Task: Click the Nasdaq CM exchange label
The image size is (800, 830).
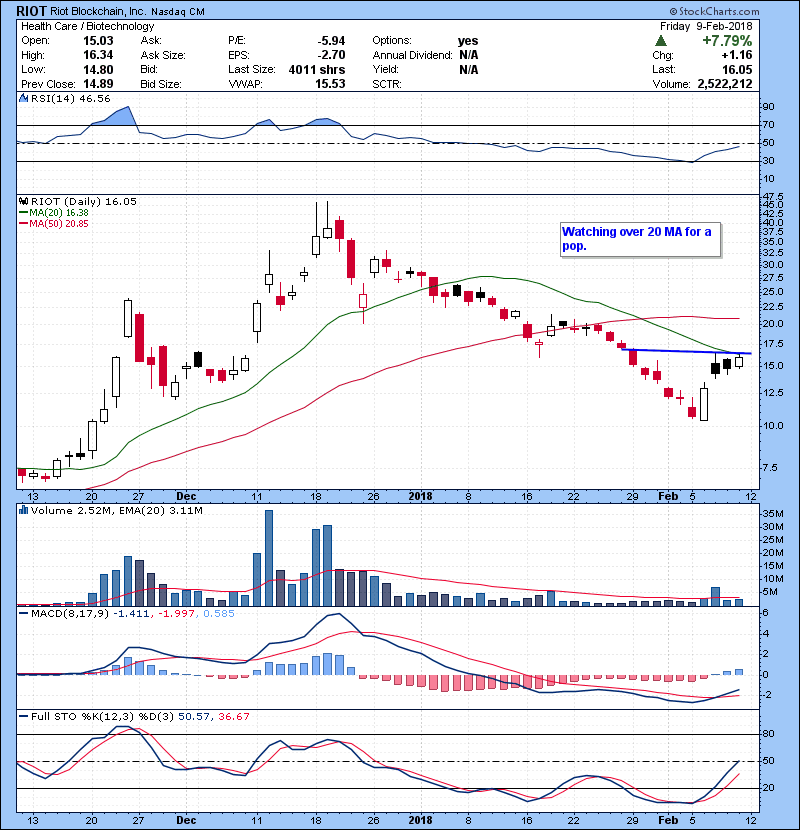Action: click(x=178, y=12)
